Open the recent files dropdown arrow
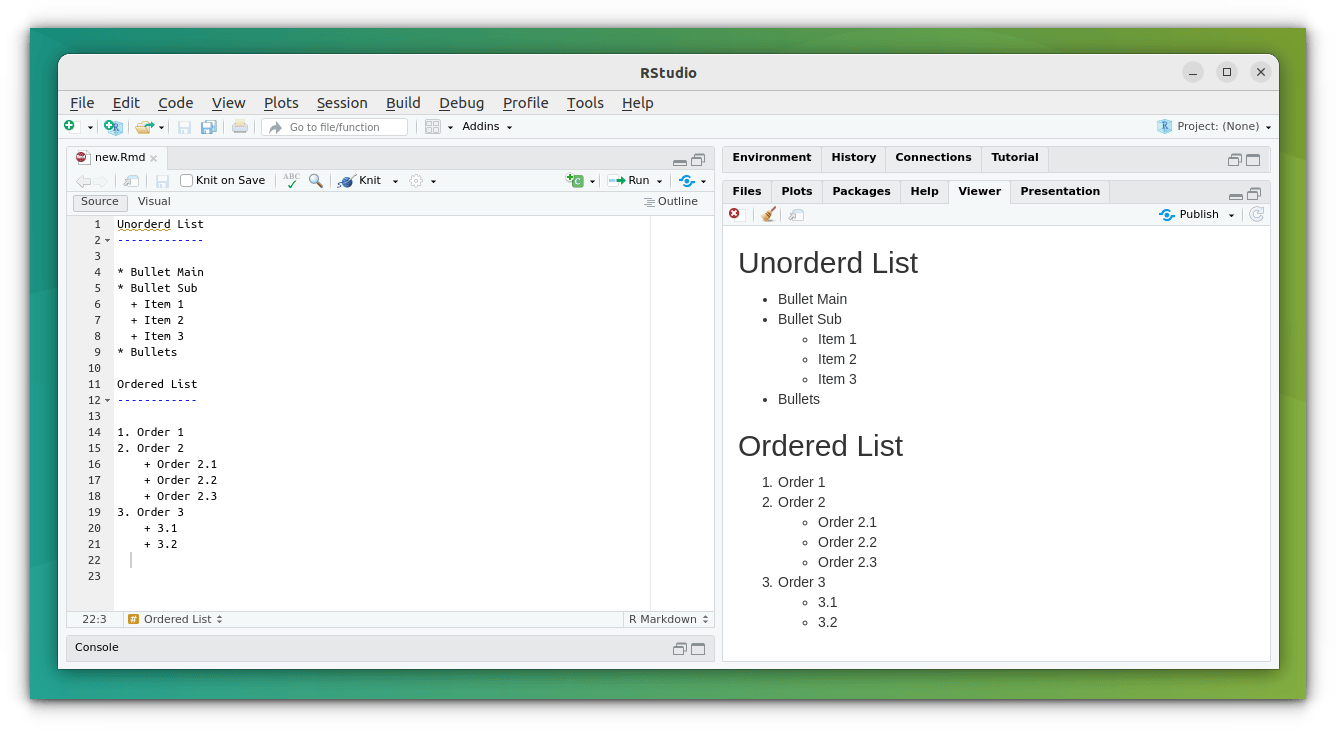The height and width of the screenshot is (731, 1336). point(161,128)
